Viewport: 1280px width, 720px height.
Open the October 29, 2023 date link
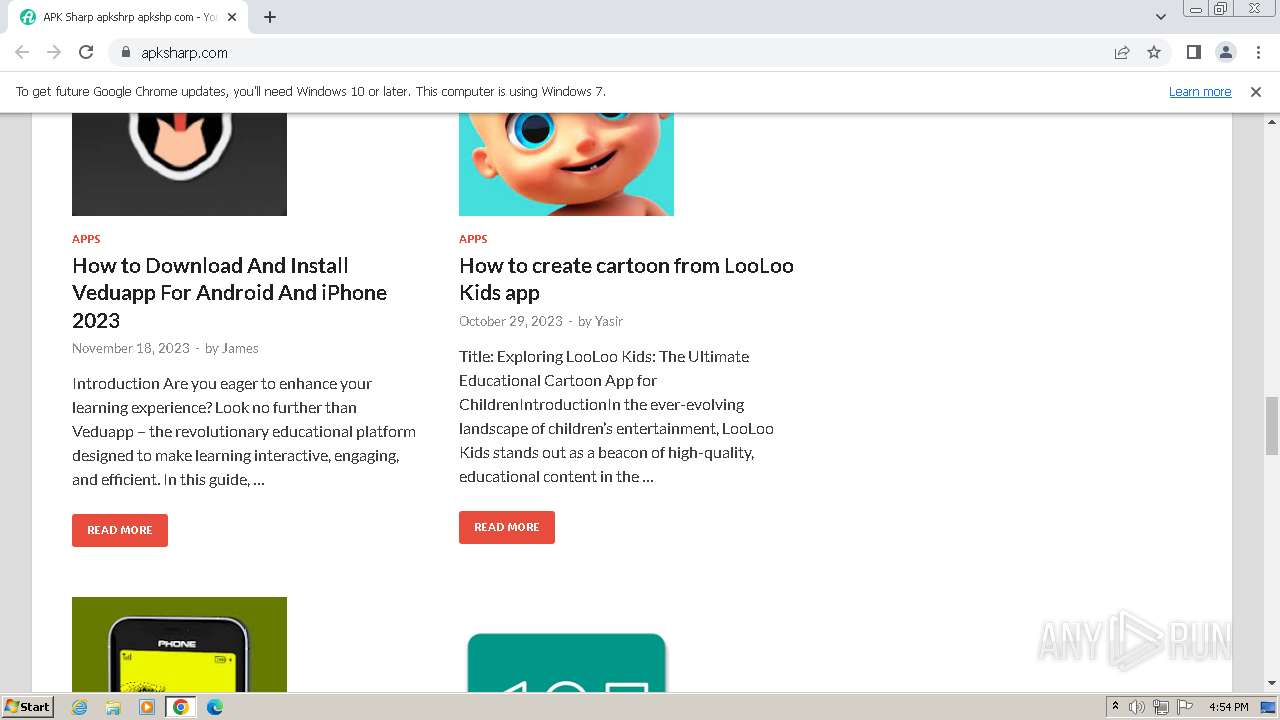click(511, 321)
